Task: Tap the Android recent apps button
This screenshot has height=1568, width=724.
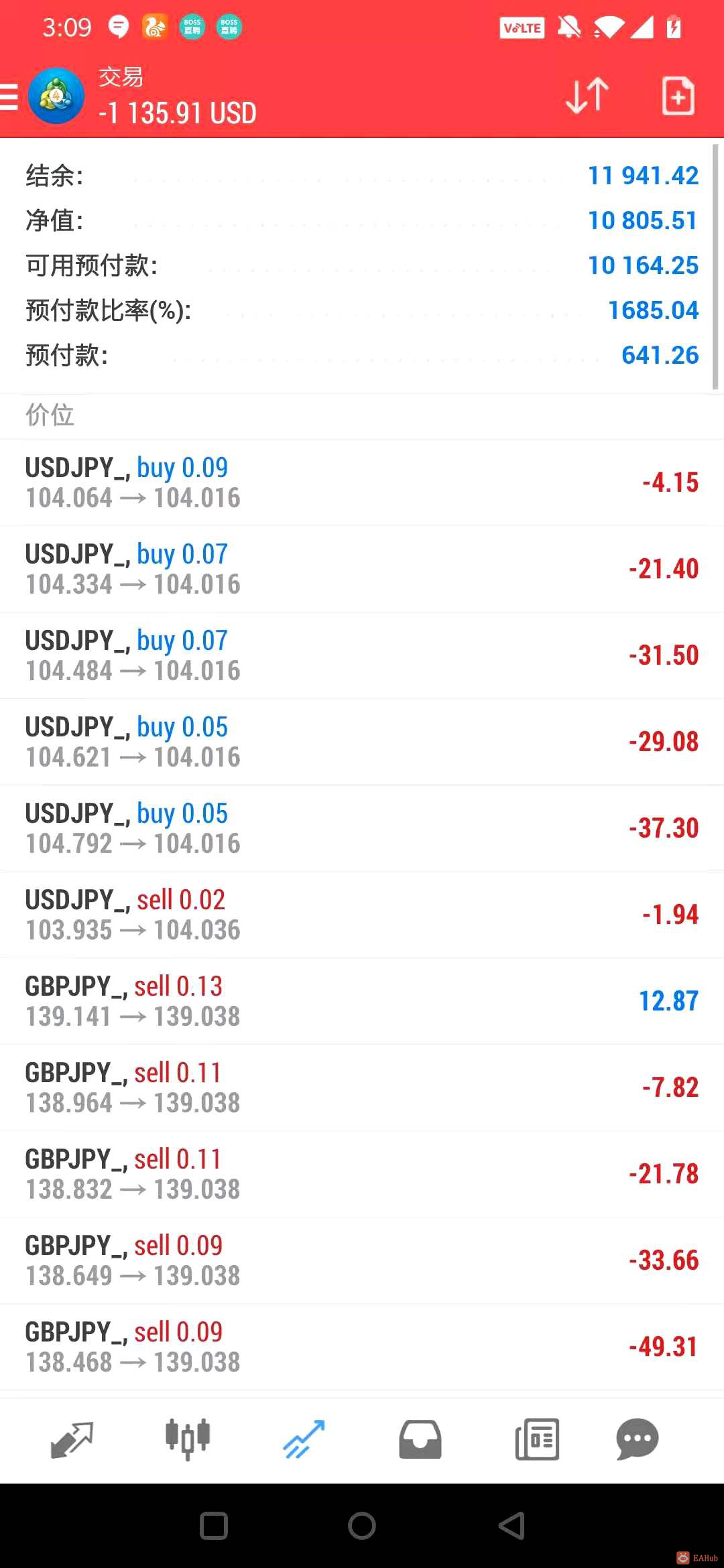Action: tap(214, 1526)
